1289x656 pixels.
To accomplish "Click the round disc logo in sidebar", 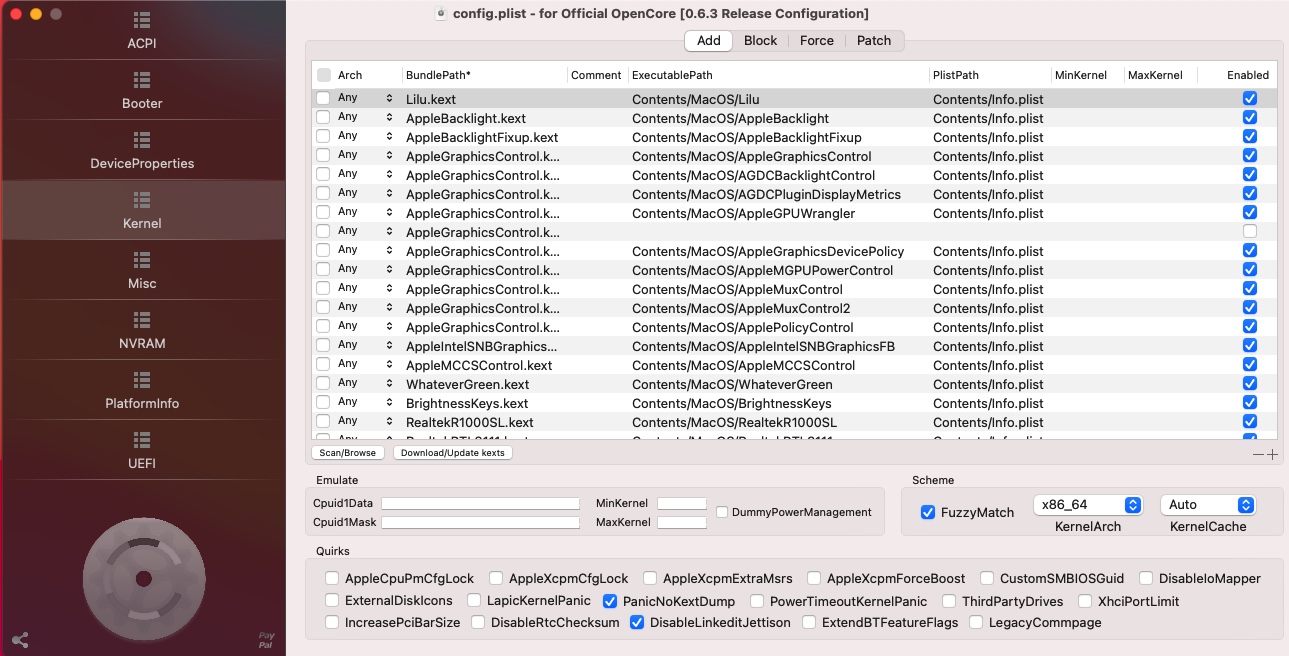I will (x=143, y=578).
